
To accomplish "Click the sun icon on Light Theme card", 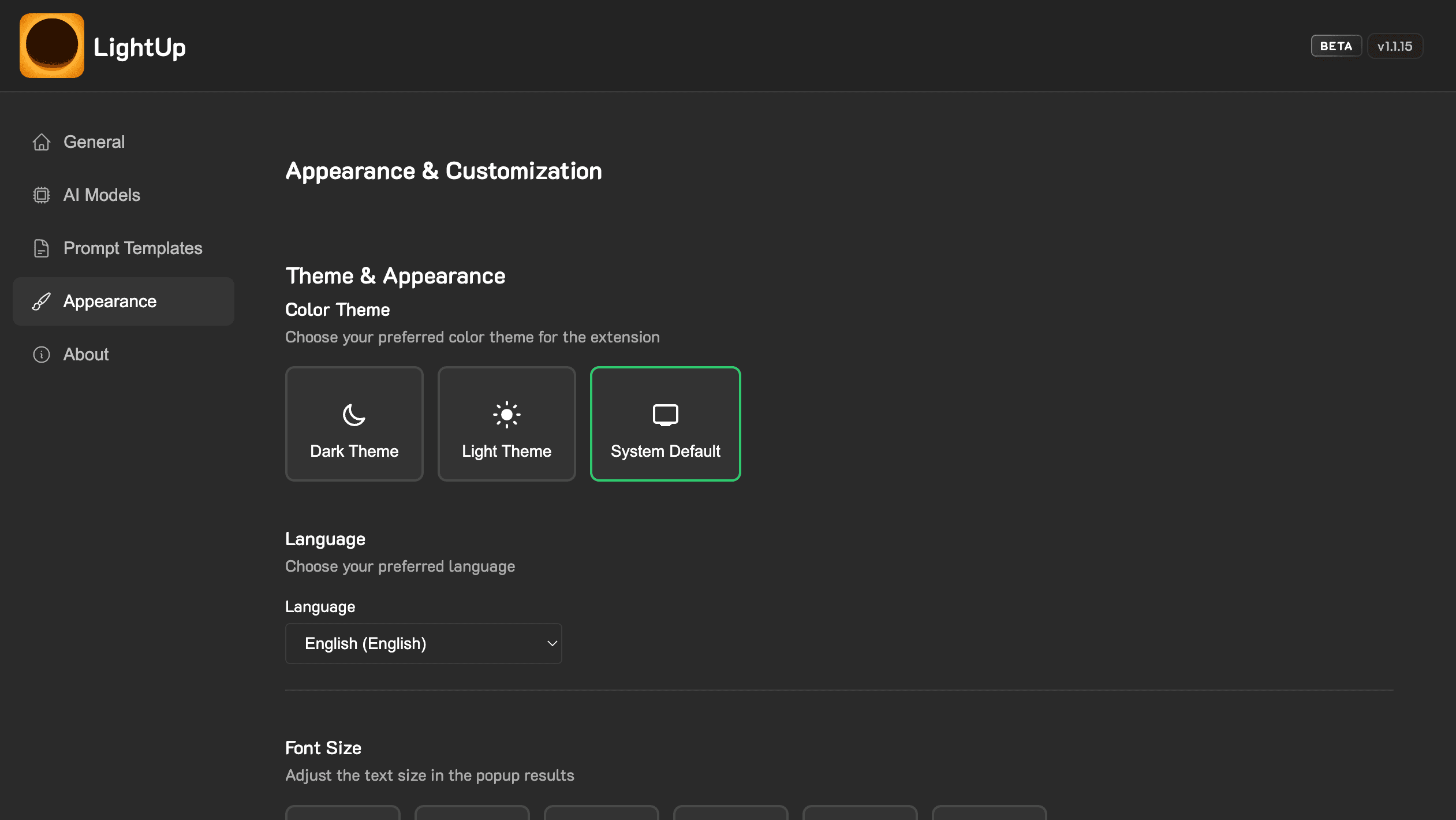I will coord(506,414).
